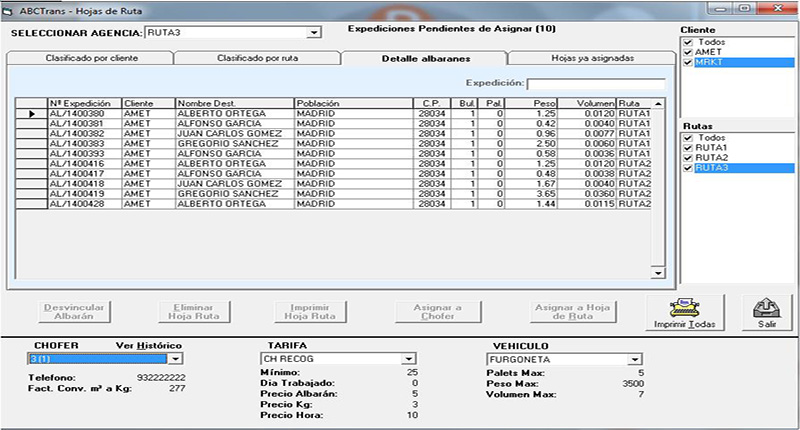
Task: Select expedition AL/1400417 cell
Action: 85,174
